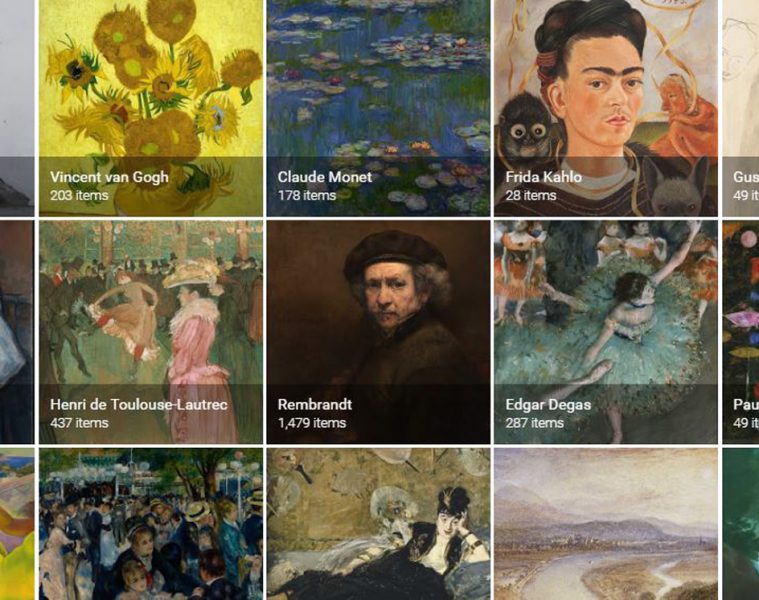Open the Vincent van Gogh sunflowers thumbnail
The height and width of the screenshot is (600, 759).
[x=151, y=107]
